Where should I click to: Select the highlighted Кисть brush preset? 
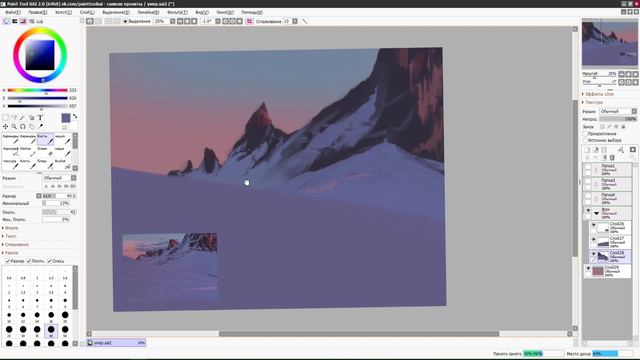point(45,139)
